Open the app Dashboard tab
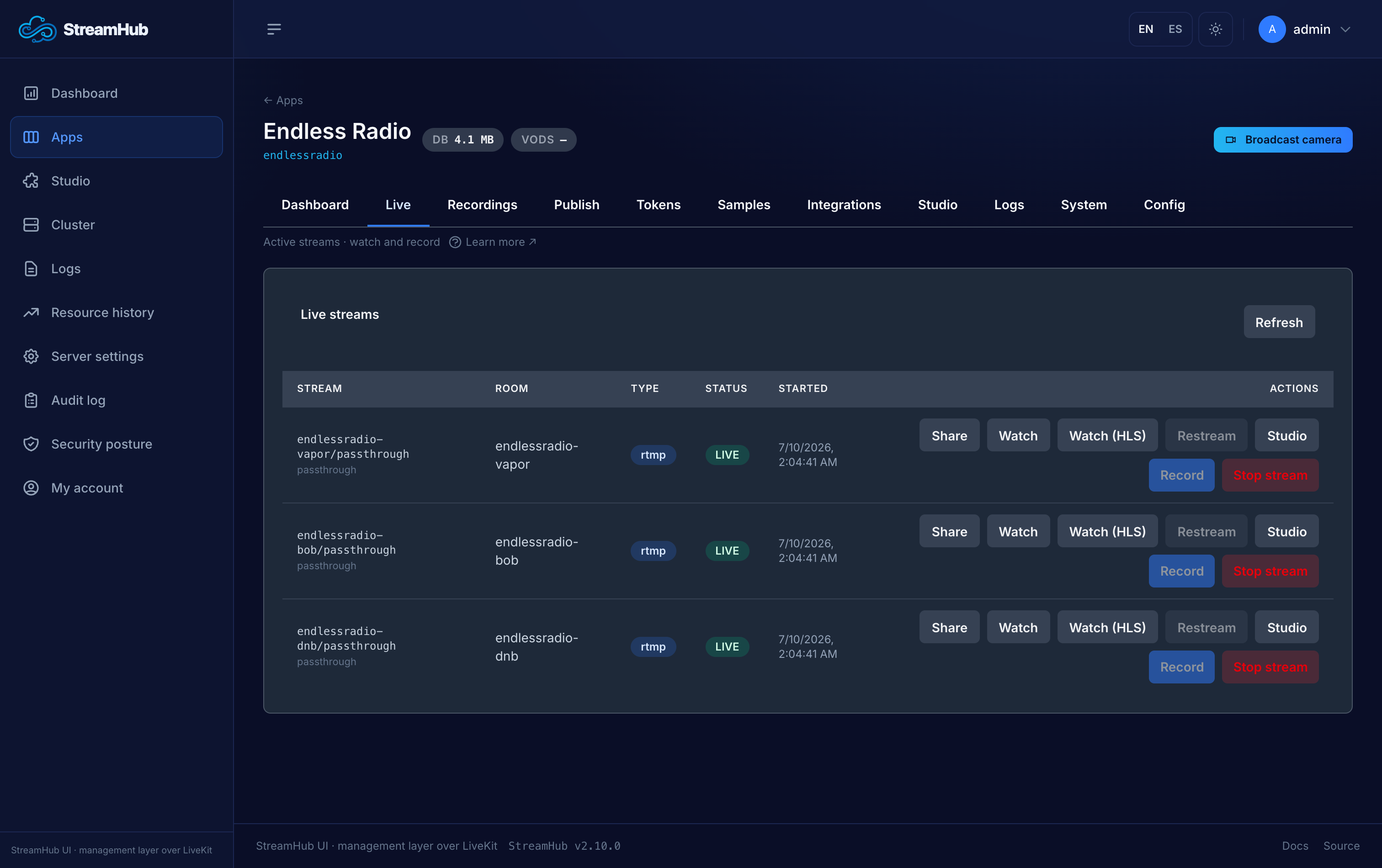 tap(315, 205)
